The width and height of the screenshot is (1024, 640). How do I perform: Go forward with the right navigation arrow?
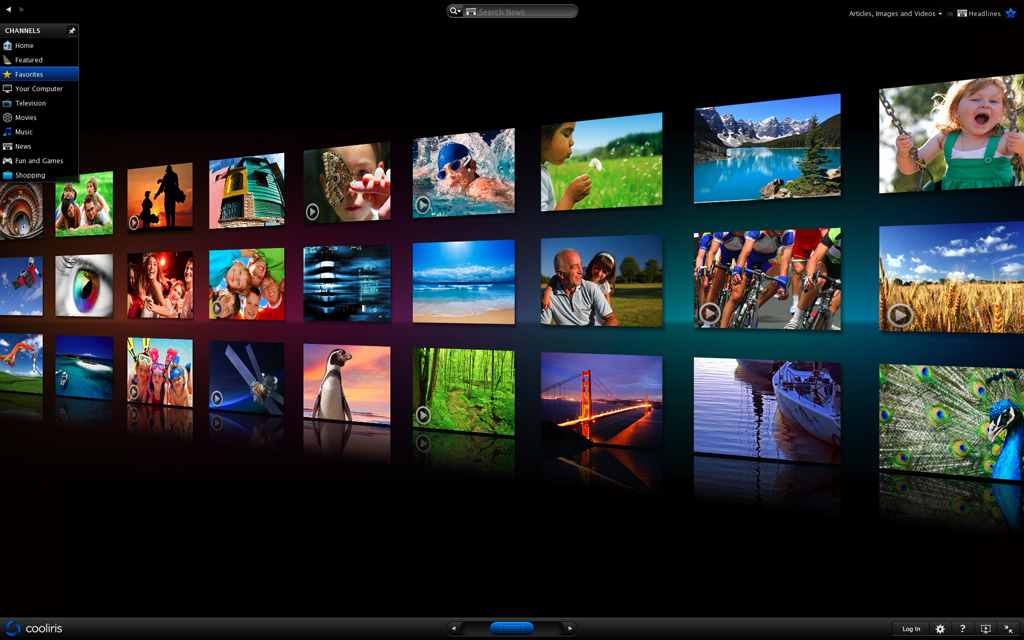pos(22,9)
